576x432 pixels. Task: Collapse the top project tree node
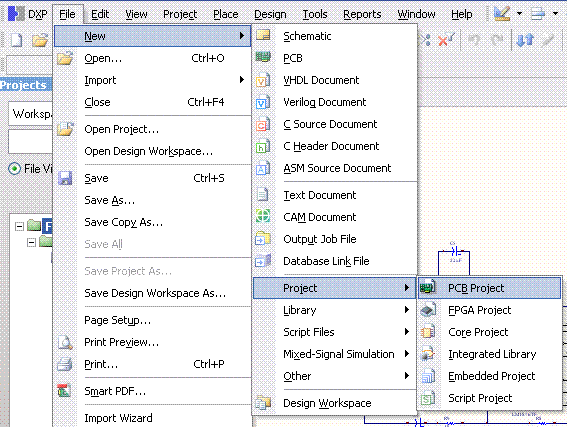click(x=19, y=226)
